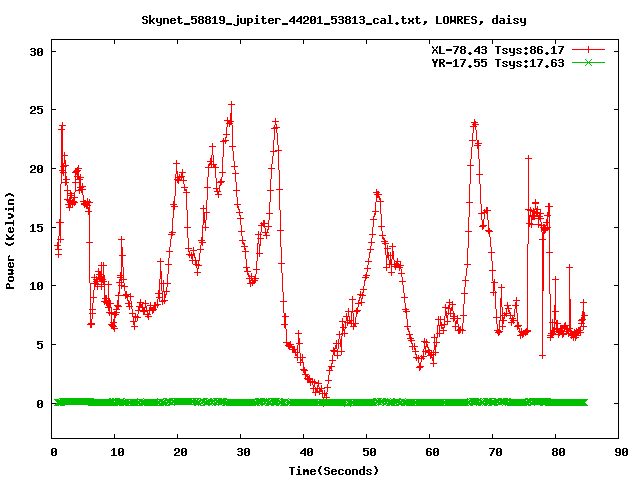Image resolution: width=640 pixels, height=480 pixels.
Task: Click x-axis tick label 30
Action: 243,452
